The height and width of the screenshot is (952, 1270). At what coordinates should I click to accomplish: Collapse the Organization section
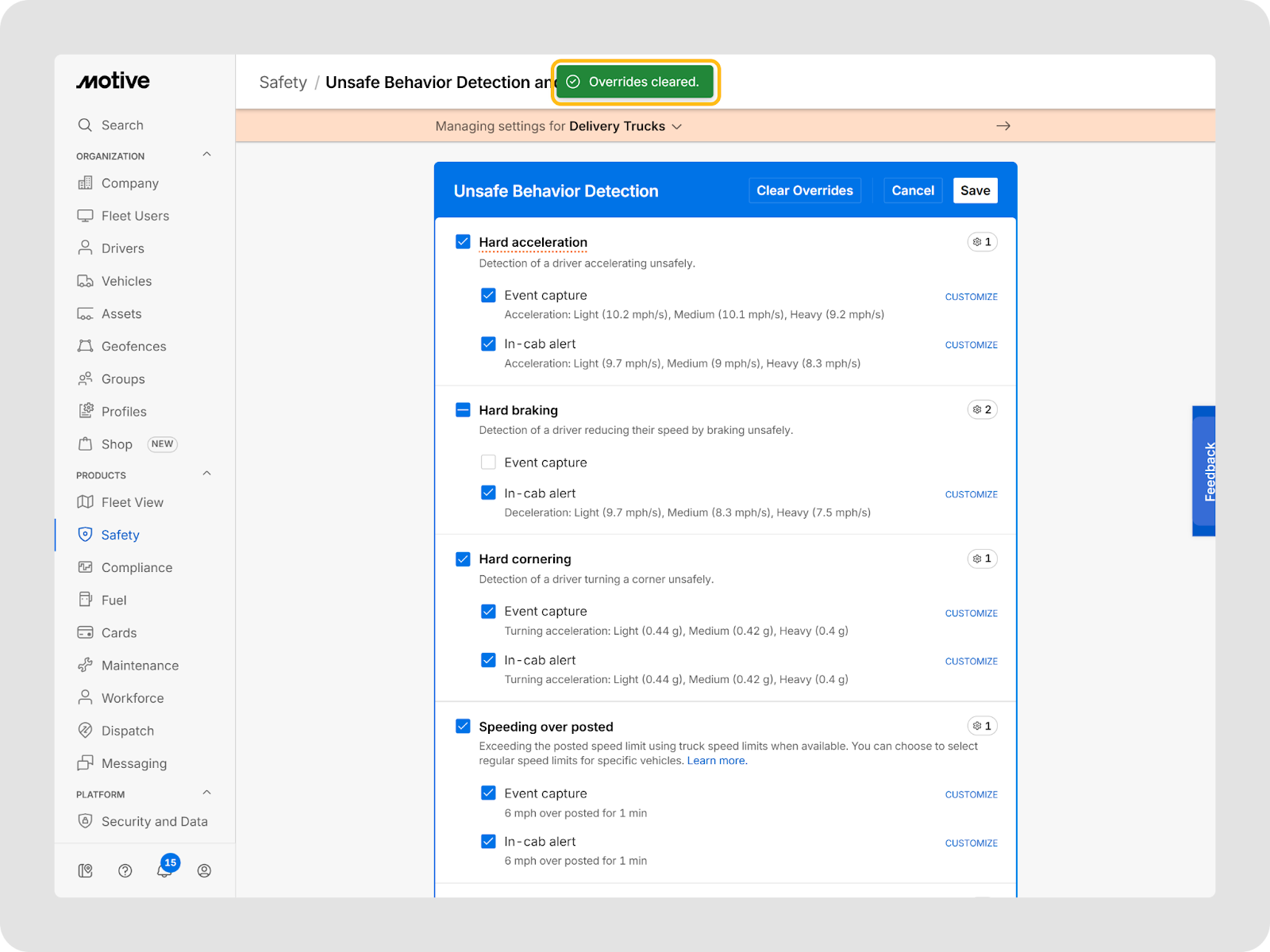pyautogui.click(x=206, y=155)
